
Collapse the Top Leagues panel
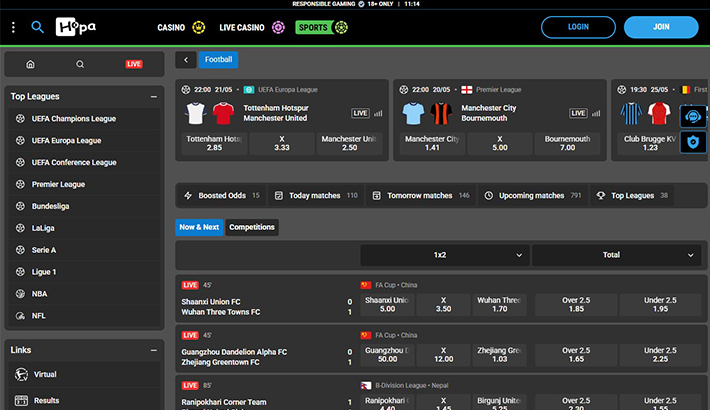[154, 96]
